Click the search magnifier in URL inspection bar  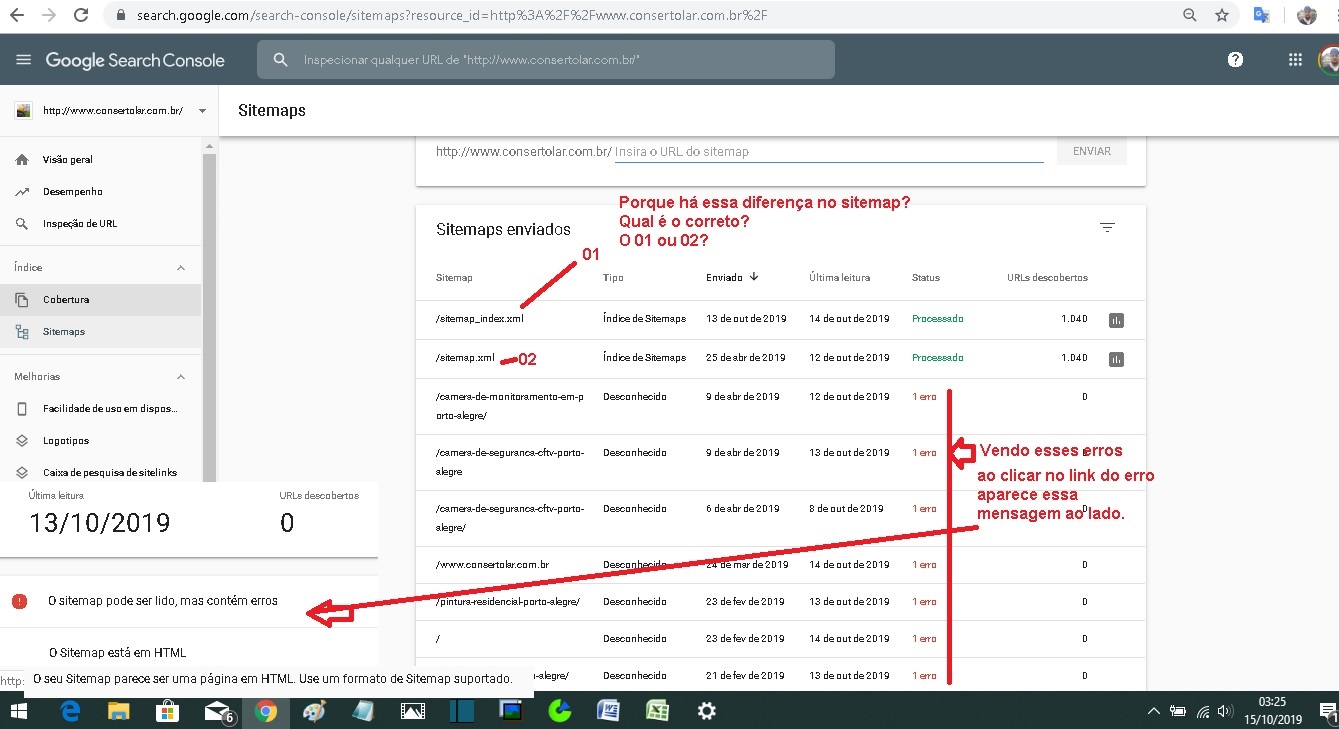coord(281,60)
